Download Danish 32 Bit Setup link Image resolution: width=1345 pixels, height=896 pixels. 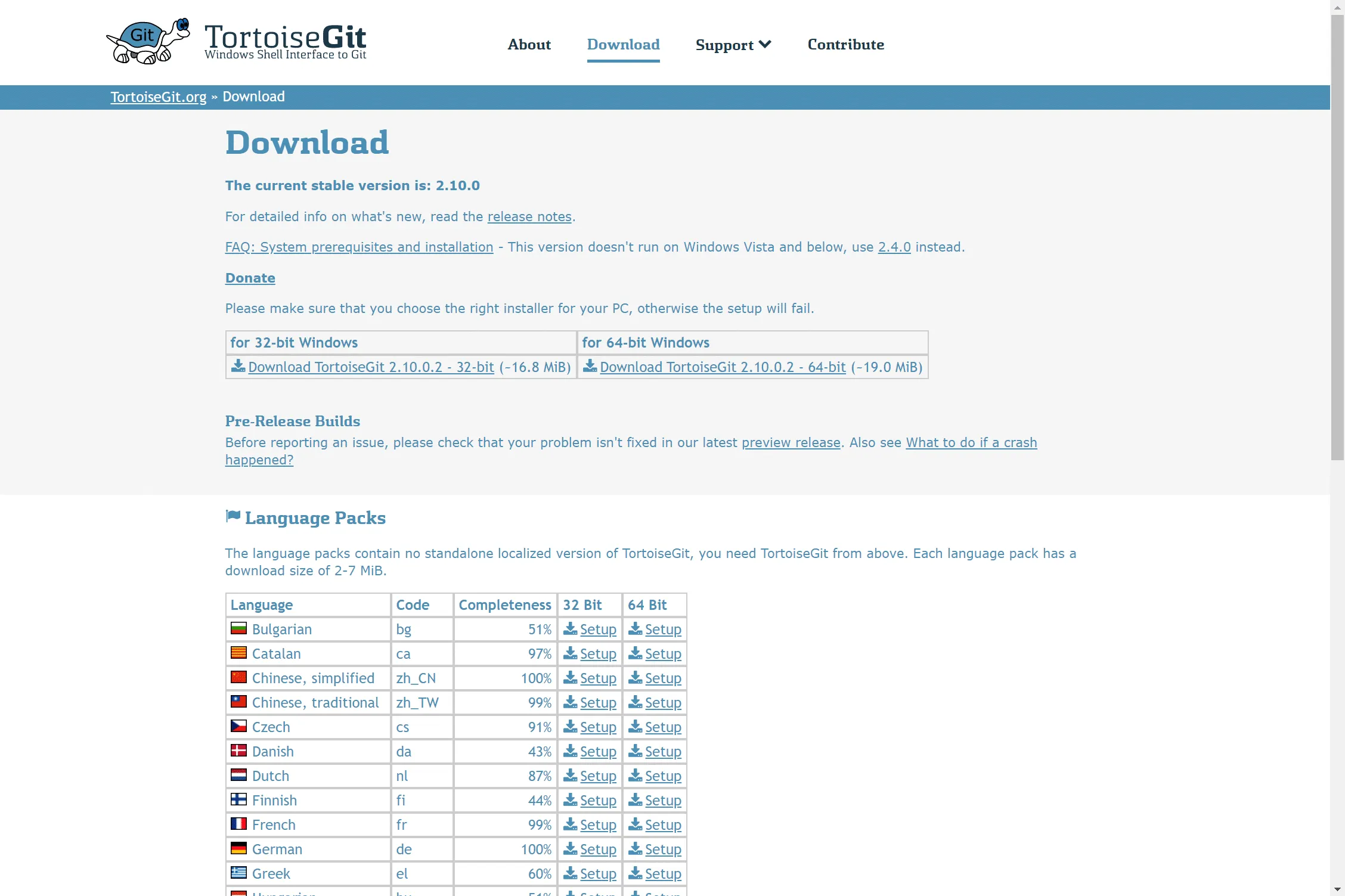coord(599,752)
